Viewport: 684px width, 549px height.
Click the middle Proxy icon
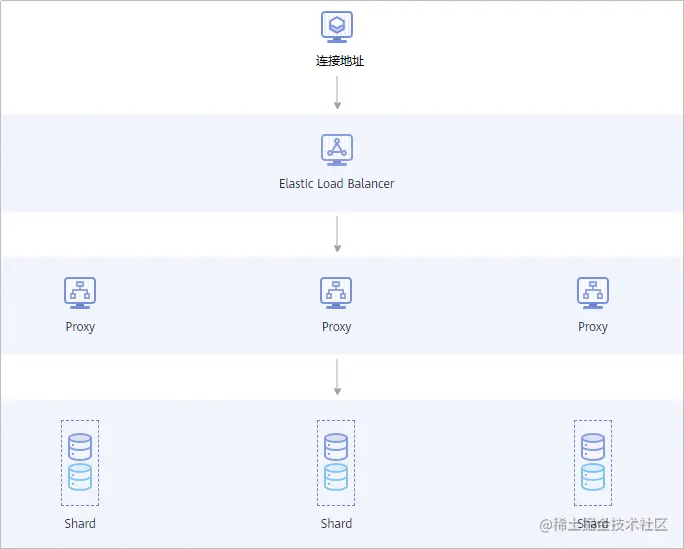coord(336,293)
